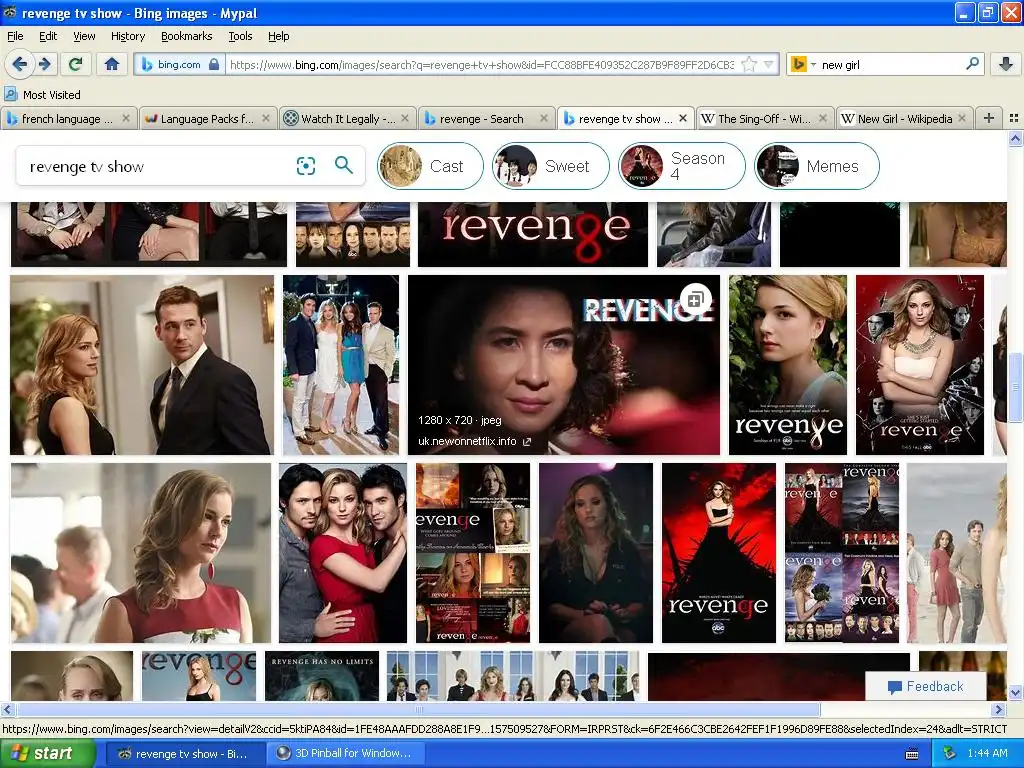Open the REVENGE woman close-up thumbnail
Image resolution: width=1024 pixels, height=768 pixels.
(564, 364)
